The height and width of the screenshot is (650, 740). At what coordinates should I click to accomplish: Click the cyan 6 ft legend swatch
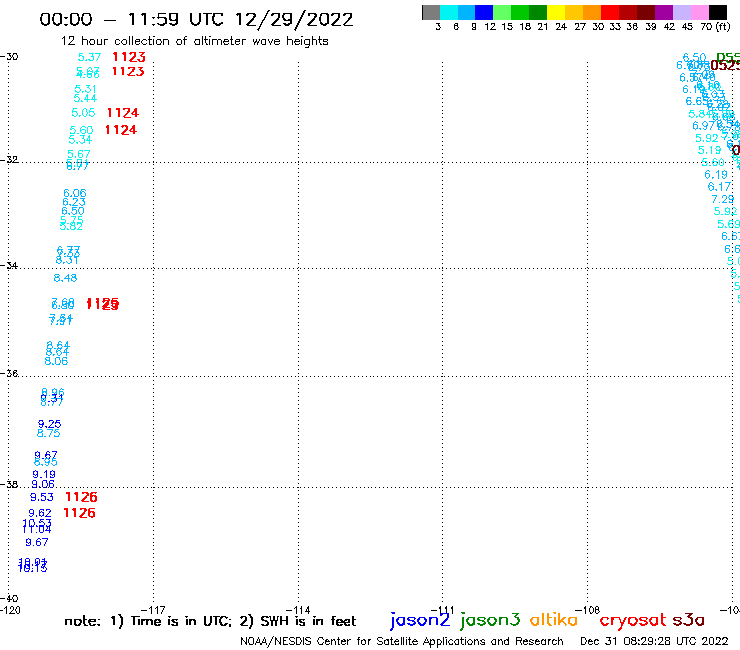(x=449, y=12)
